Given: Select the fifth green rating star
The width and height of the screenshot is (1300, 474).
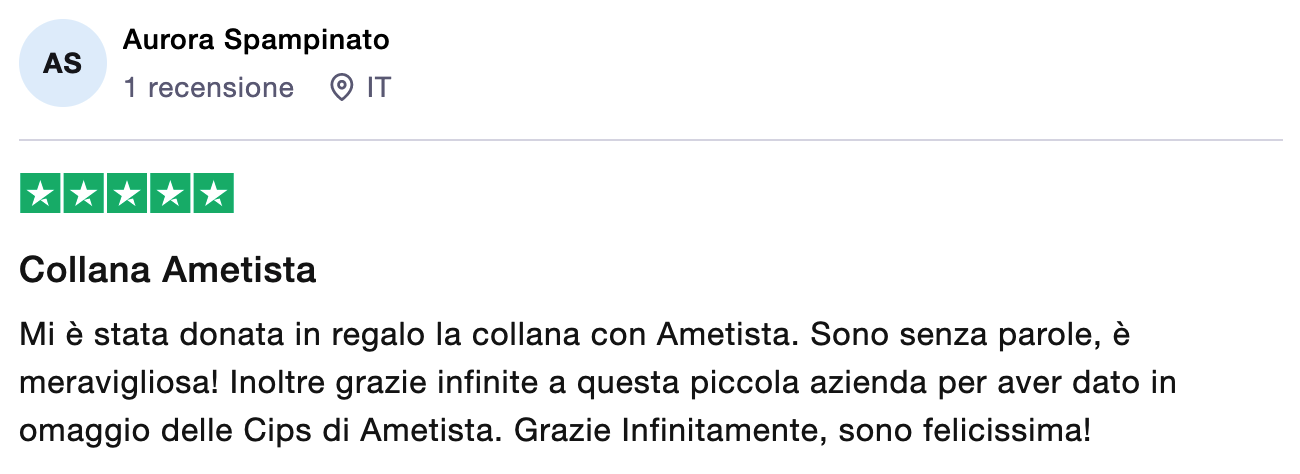Looking at the screenshot, I should coord(213,194).
